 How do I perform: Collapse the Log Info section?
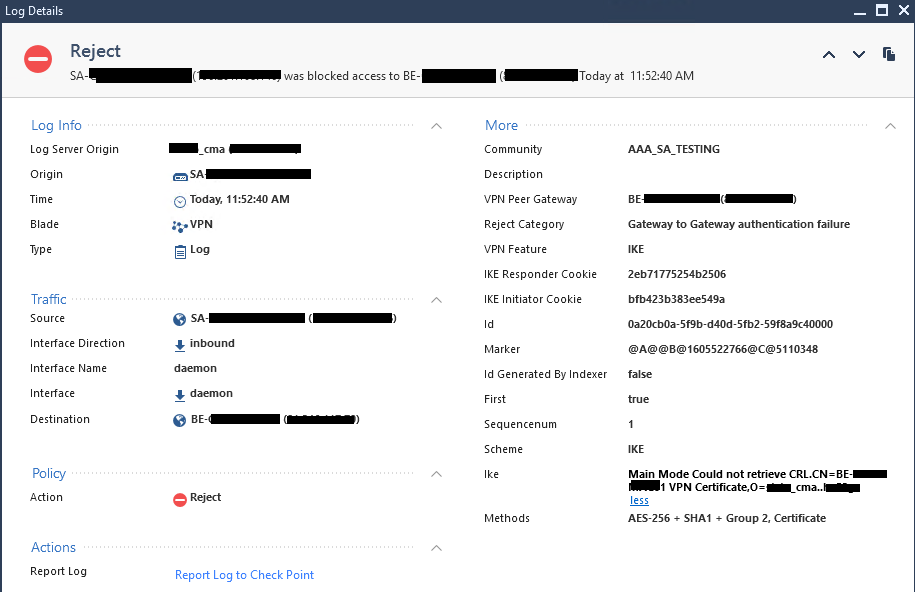[436, 126]
